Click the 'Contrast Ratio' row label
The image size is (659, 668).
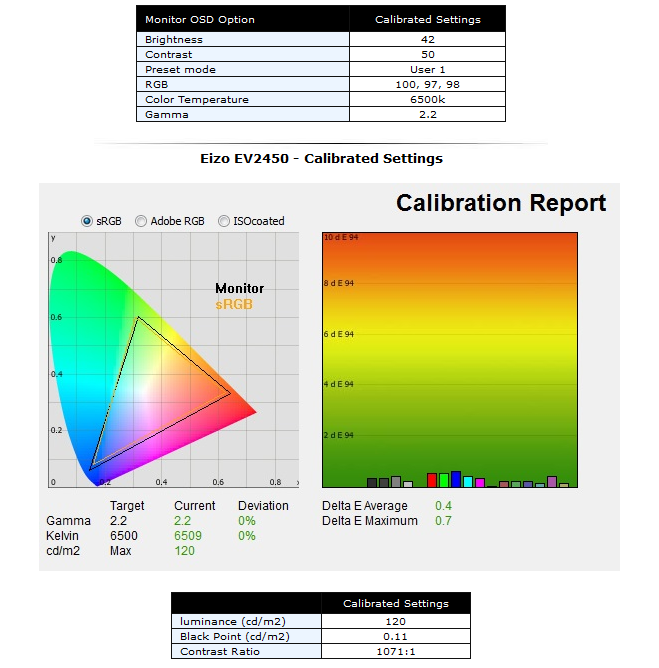220,651
